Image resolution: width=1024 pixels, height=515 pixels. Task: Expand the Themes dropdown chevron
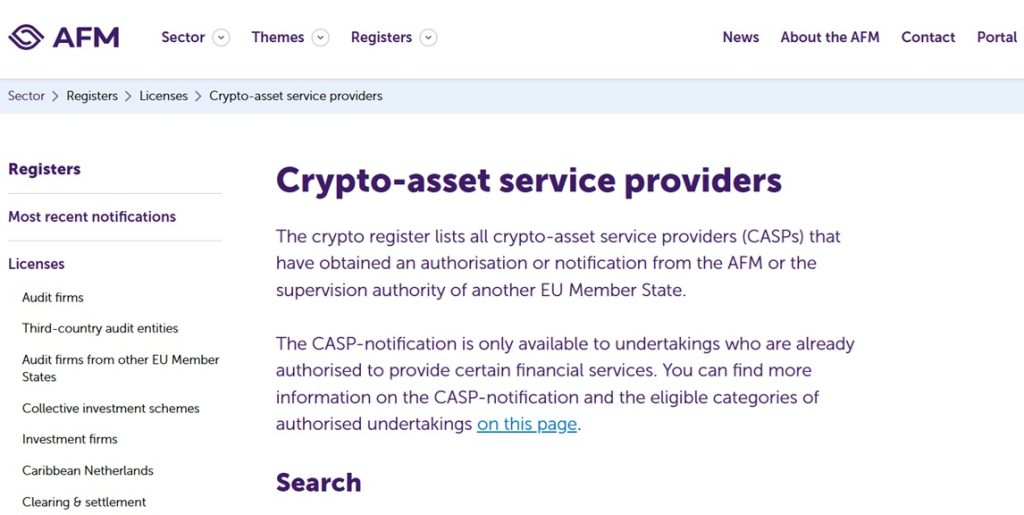pyautogui.click(x=320, y=38)
